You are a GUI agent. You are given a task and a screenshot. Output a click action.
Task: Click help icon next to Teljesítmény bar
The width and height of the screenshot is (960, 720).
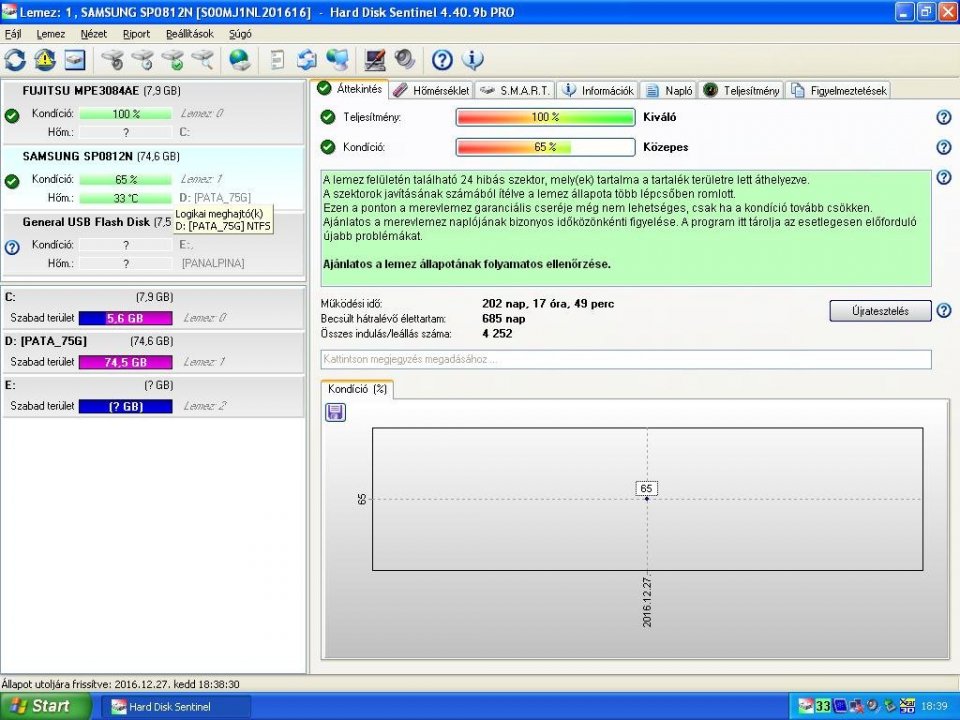point(943,117)
